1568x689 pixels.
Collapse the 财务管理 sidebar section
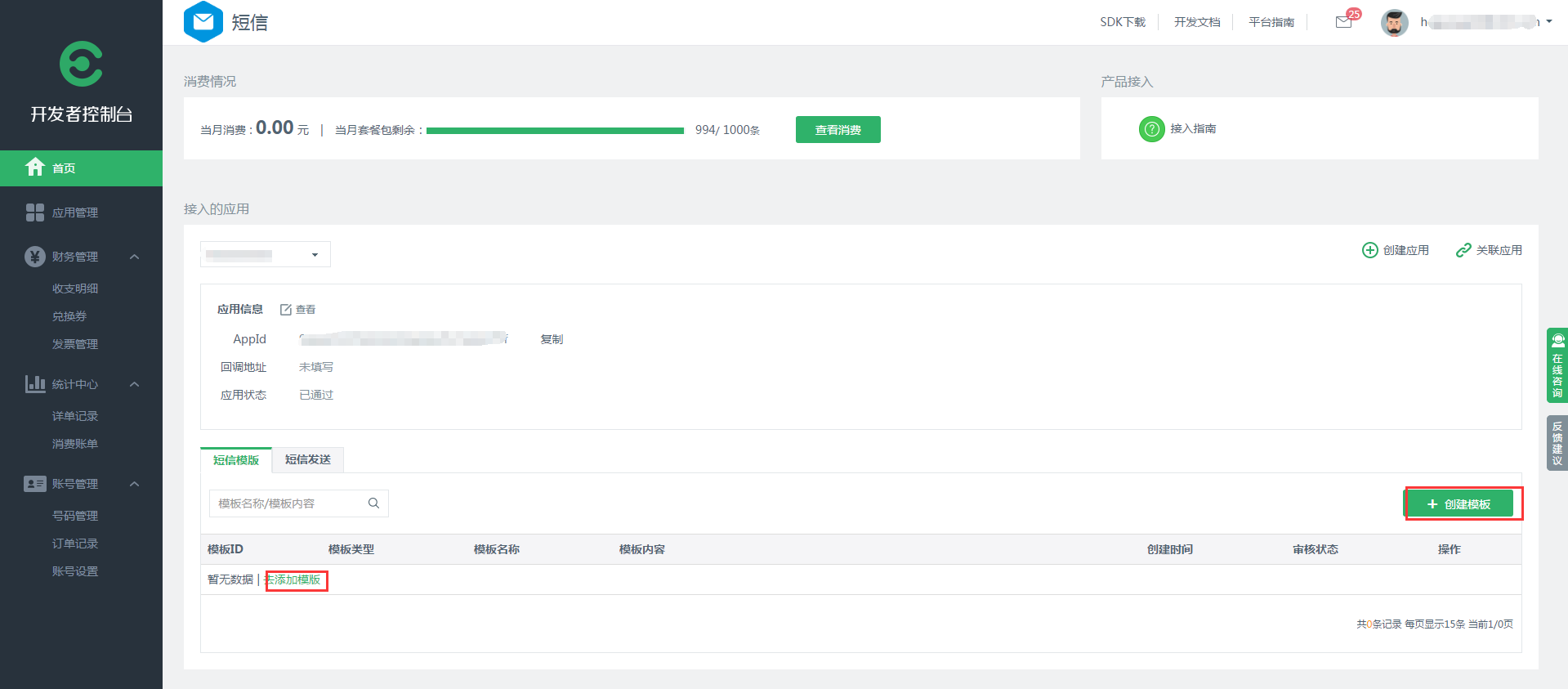coord(134,257)
